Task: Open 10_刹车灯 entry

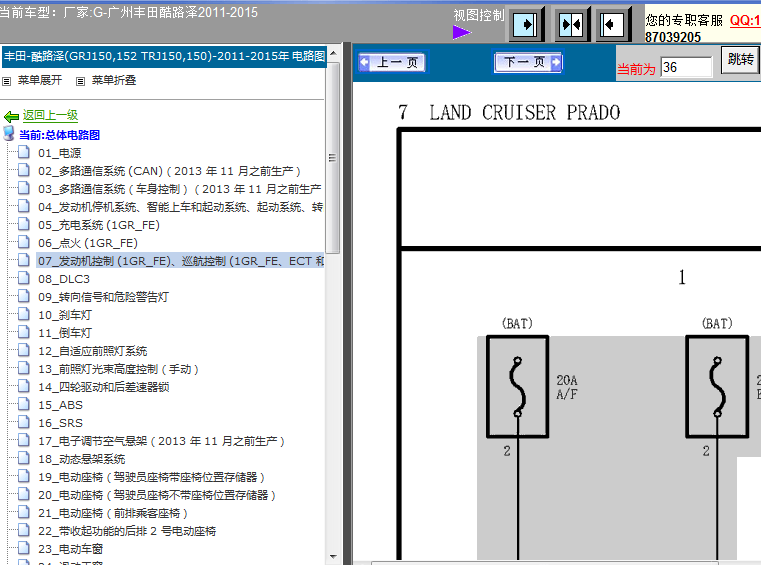Action: point(65,315)
